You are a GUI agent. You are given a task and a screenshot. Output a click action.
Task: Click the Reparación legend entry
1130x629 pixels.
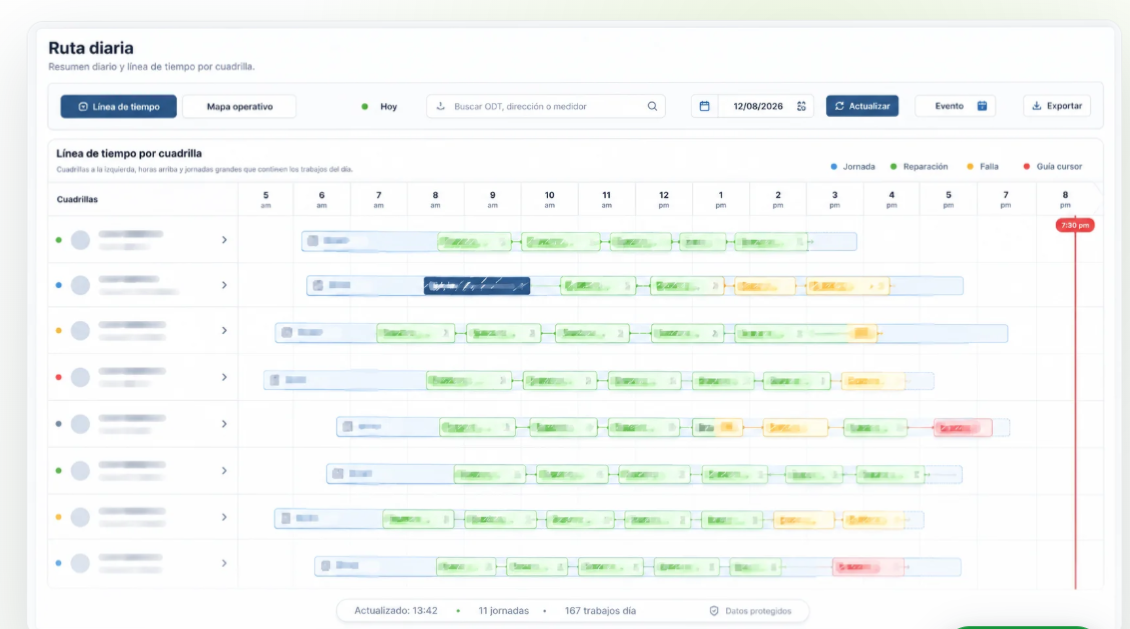click(x=919, y=166)
